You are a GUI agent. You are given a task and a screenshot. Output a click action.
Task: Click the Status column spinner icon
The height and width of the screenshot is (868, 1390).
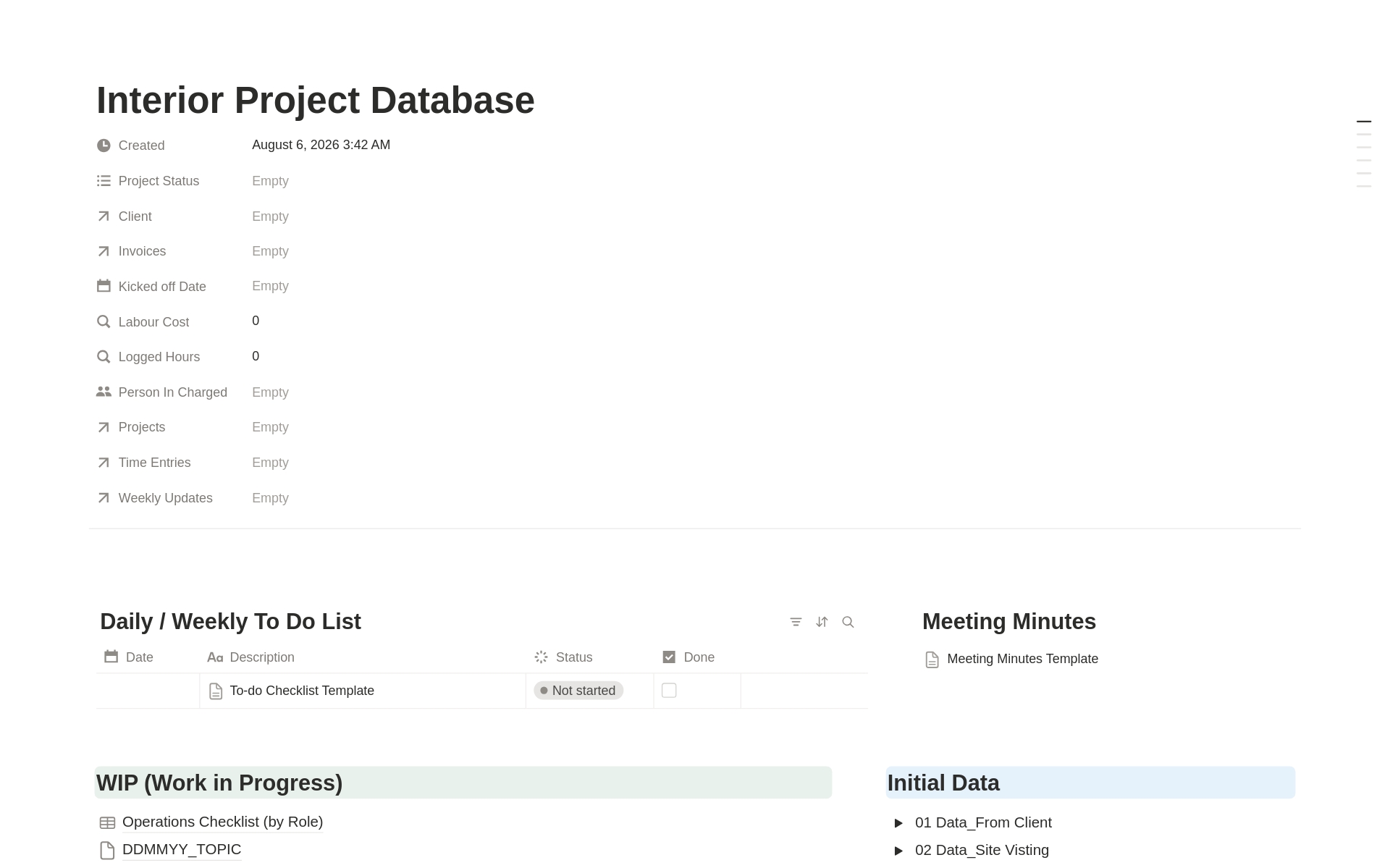pyautogui.click(x=541, y=657)
